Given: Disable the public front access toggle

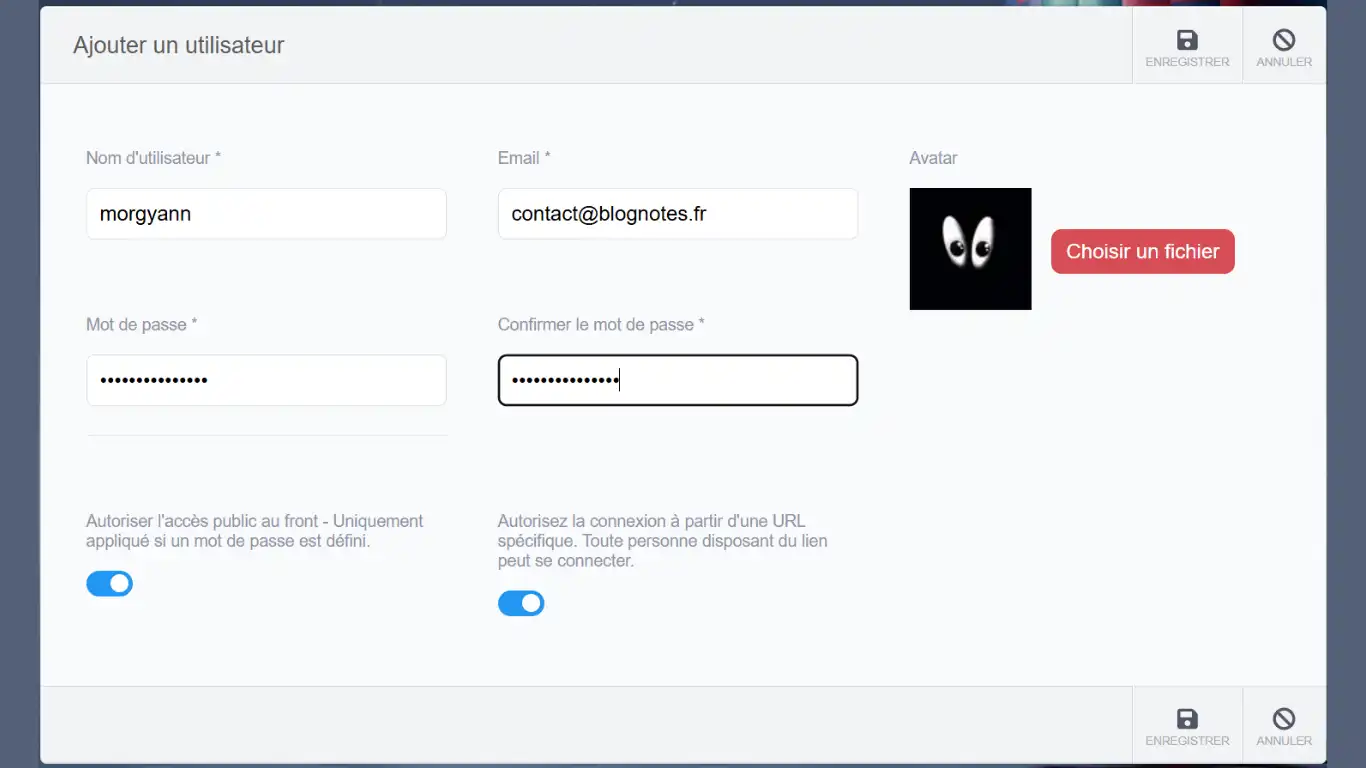Looking at the screenshot, I should pyautogui.click(x=109, y=583).
